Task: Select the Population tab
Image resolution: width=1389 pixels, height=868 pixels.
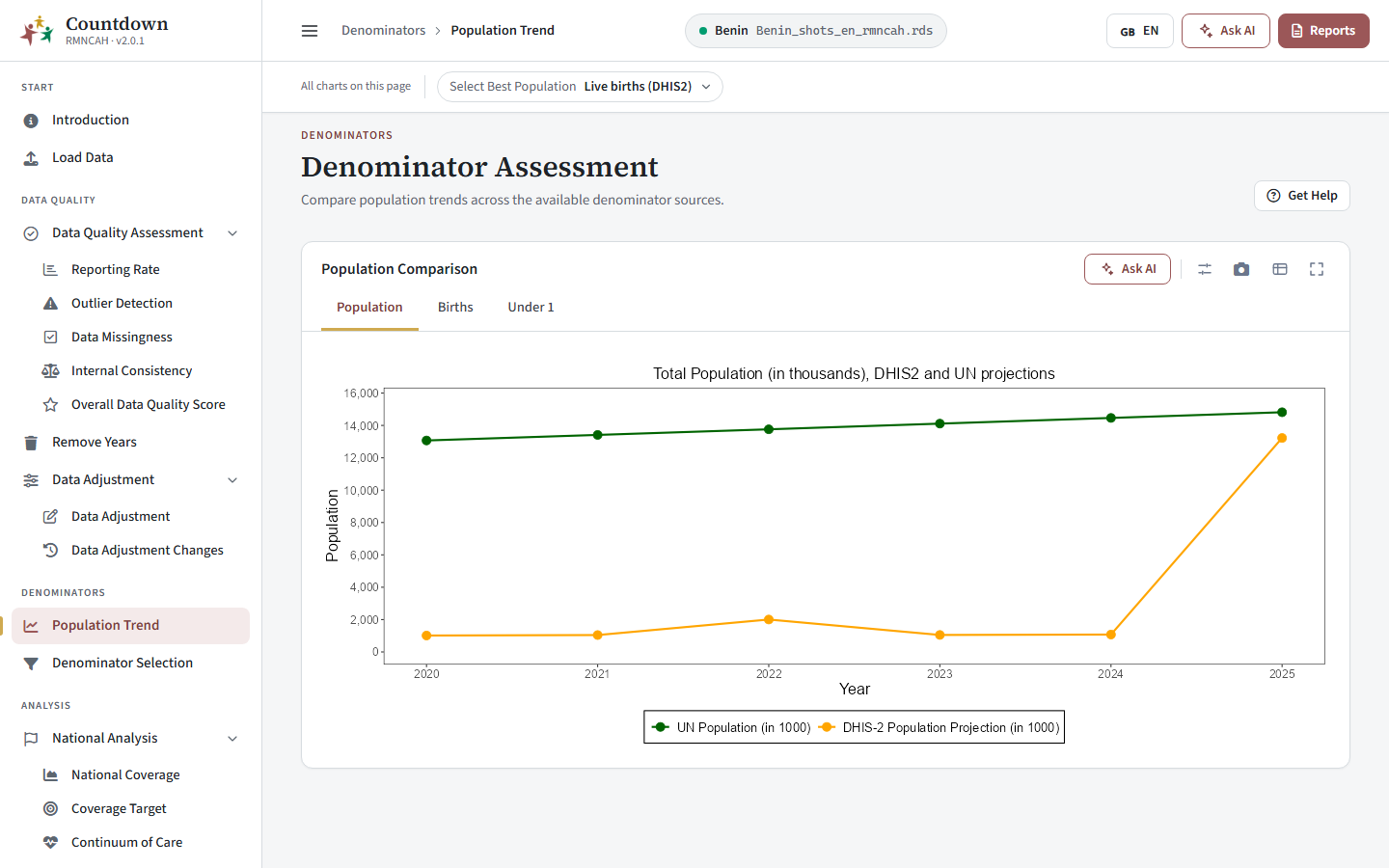Action: [369, 308]
